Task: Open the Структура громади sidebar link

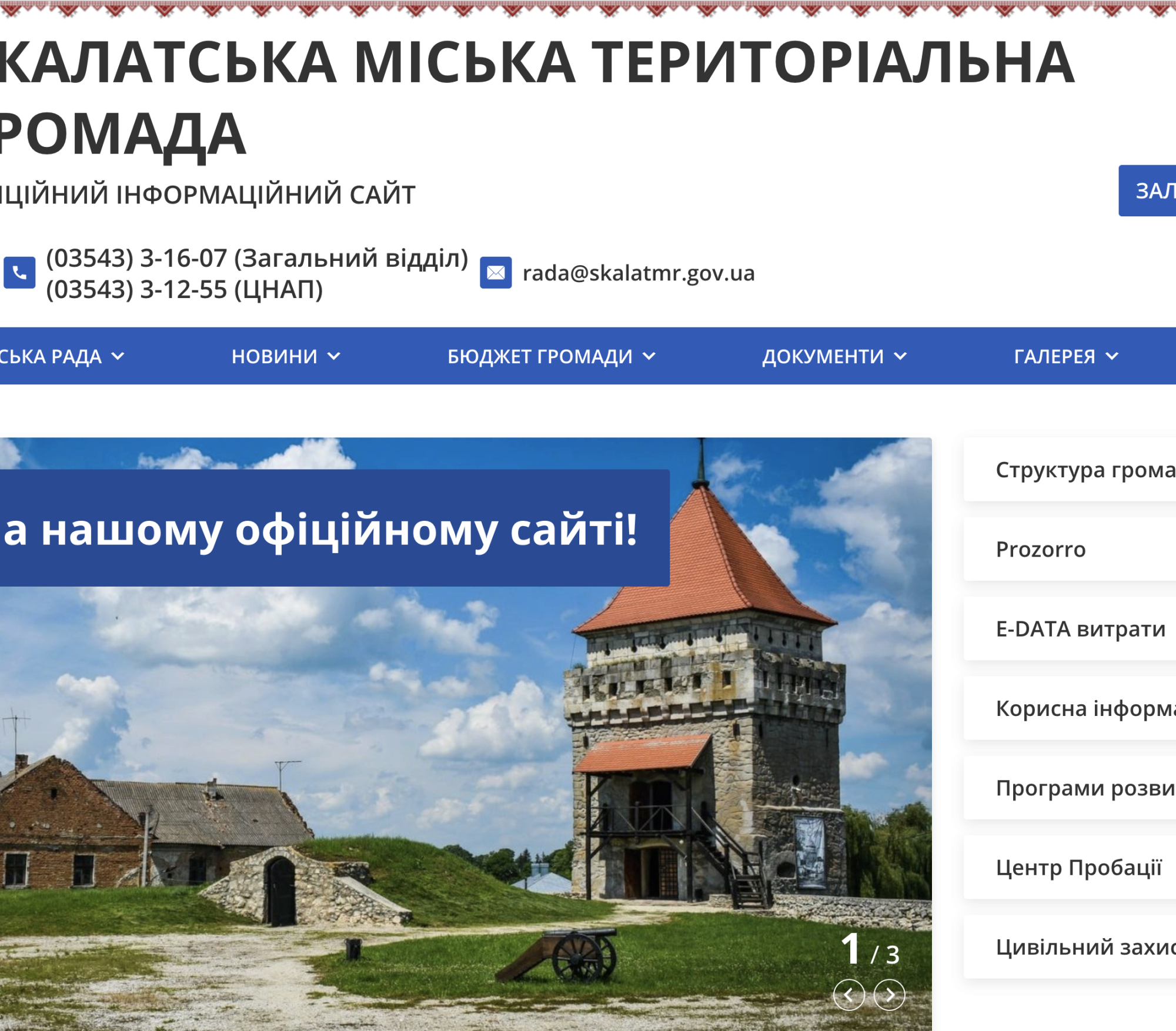Action: (1070, 470)
